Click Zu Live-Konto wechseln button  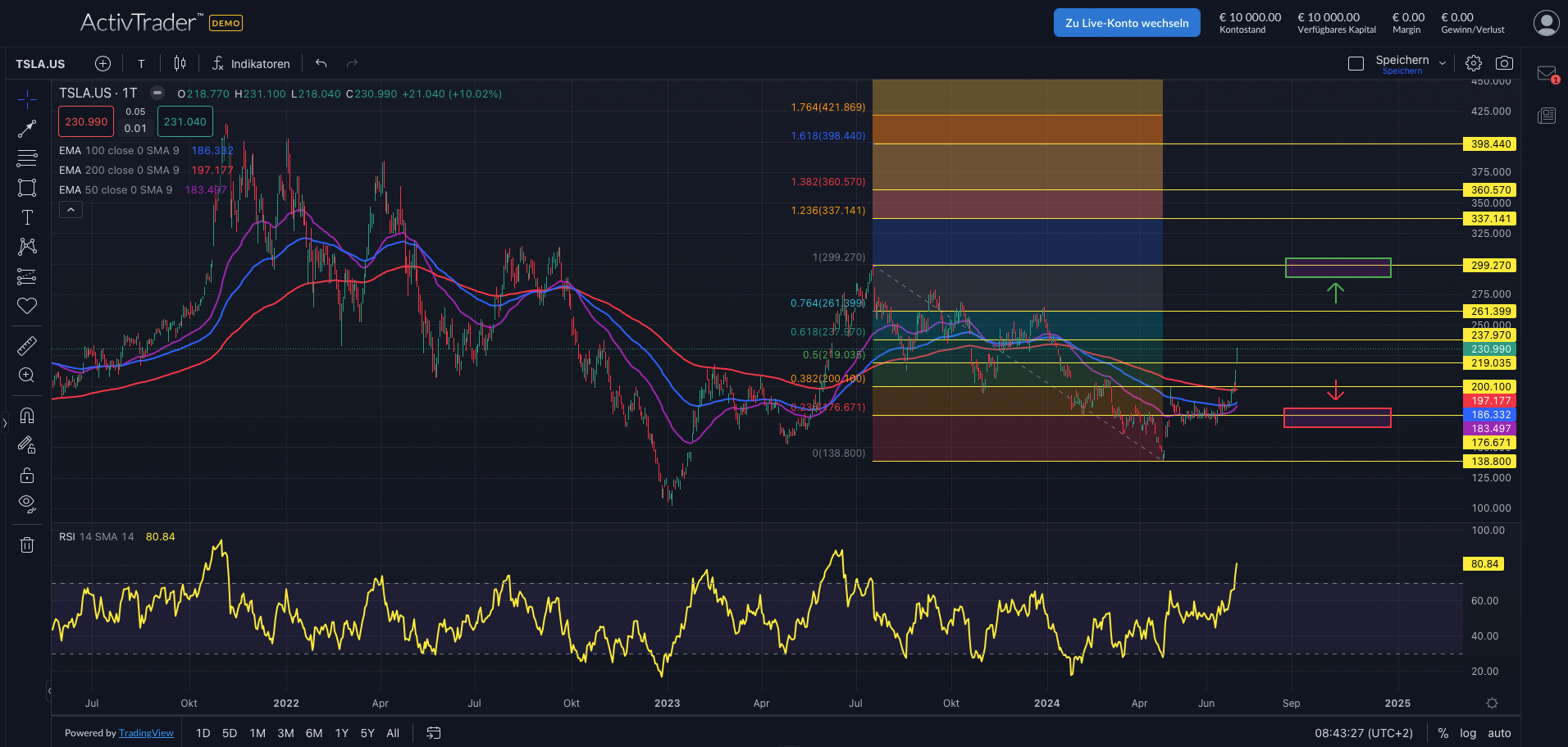coord(1126,23)
